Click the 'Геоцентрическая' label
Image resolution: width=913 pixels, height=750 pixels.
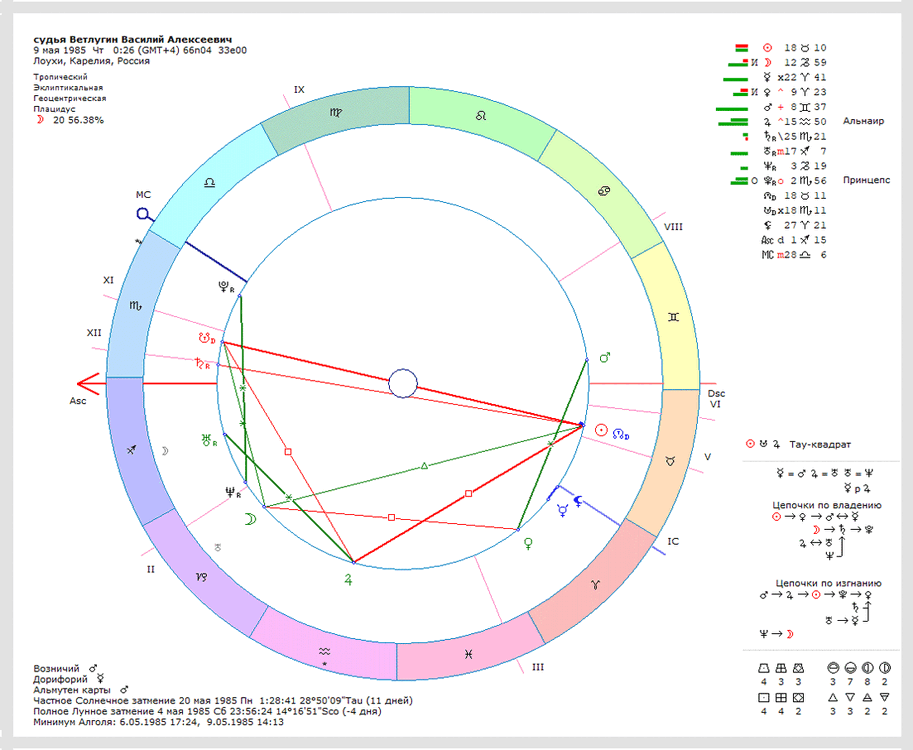tap(70, 98)
